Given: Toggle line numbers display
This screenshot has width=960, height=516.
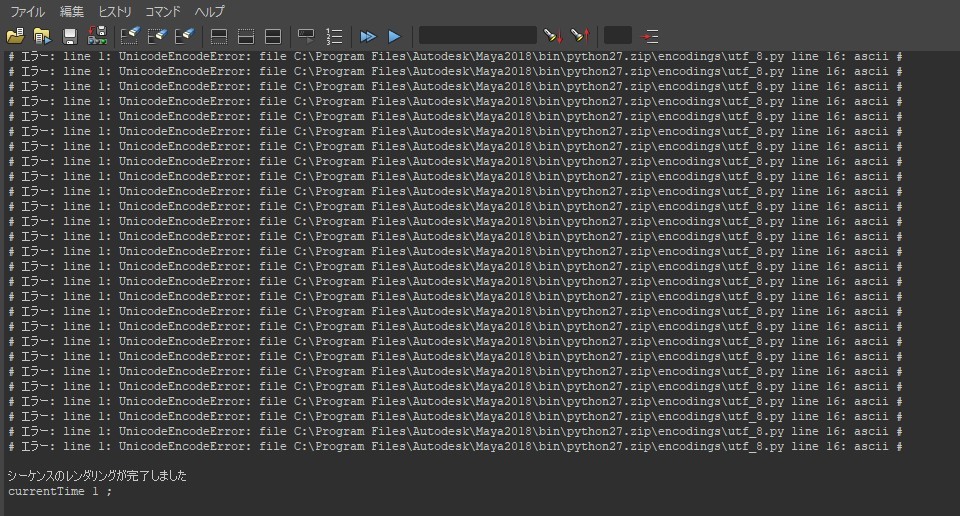Looking at the screenshot, I should (334, 36).
